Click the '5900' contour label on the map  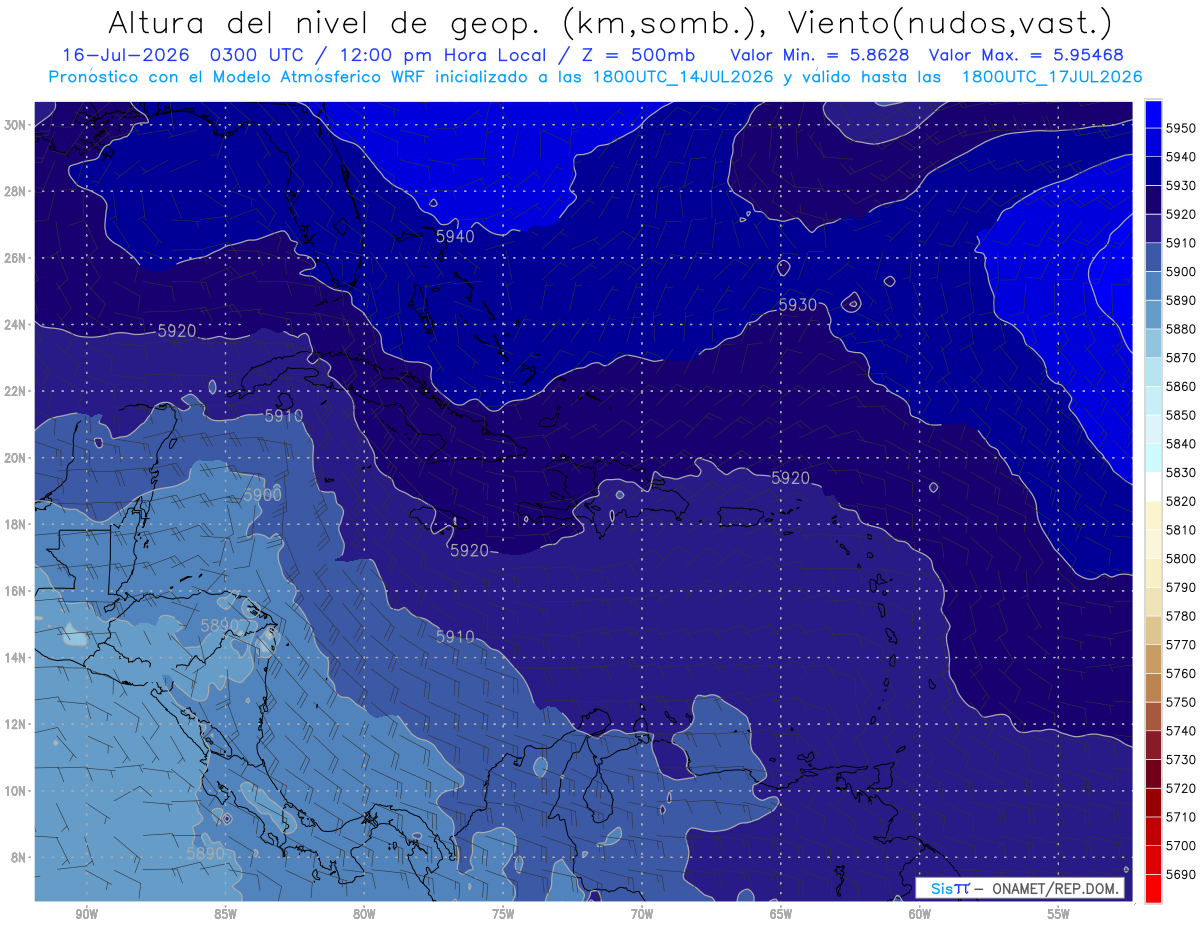coord(262,495)
